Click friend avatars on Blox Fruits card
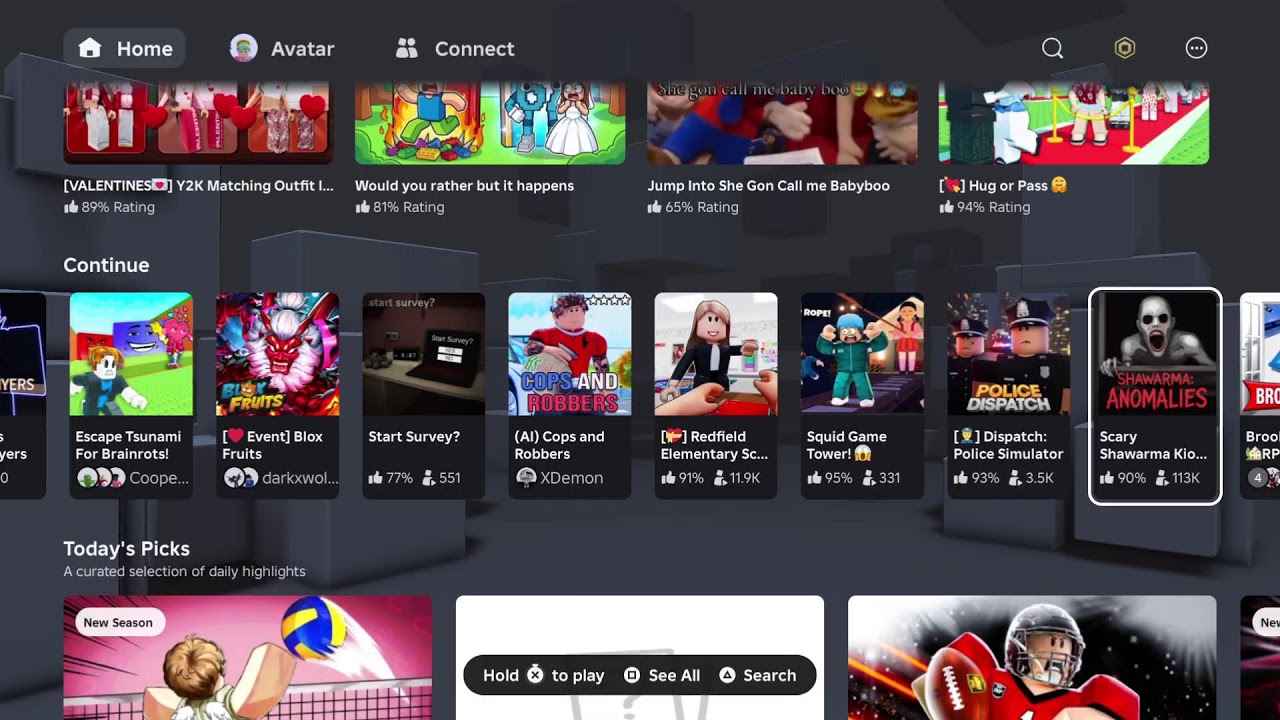Viewport: 1280px width, 720px height. pos(240,478)
